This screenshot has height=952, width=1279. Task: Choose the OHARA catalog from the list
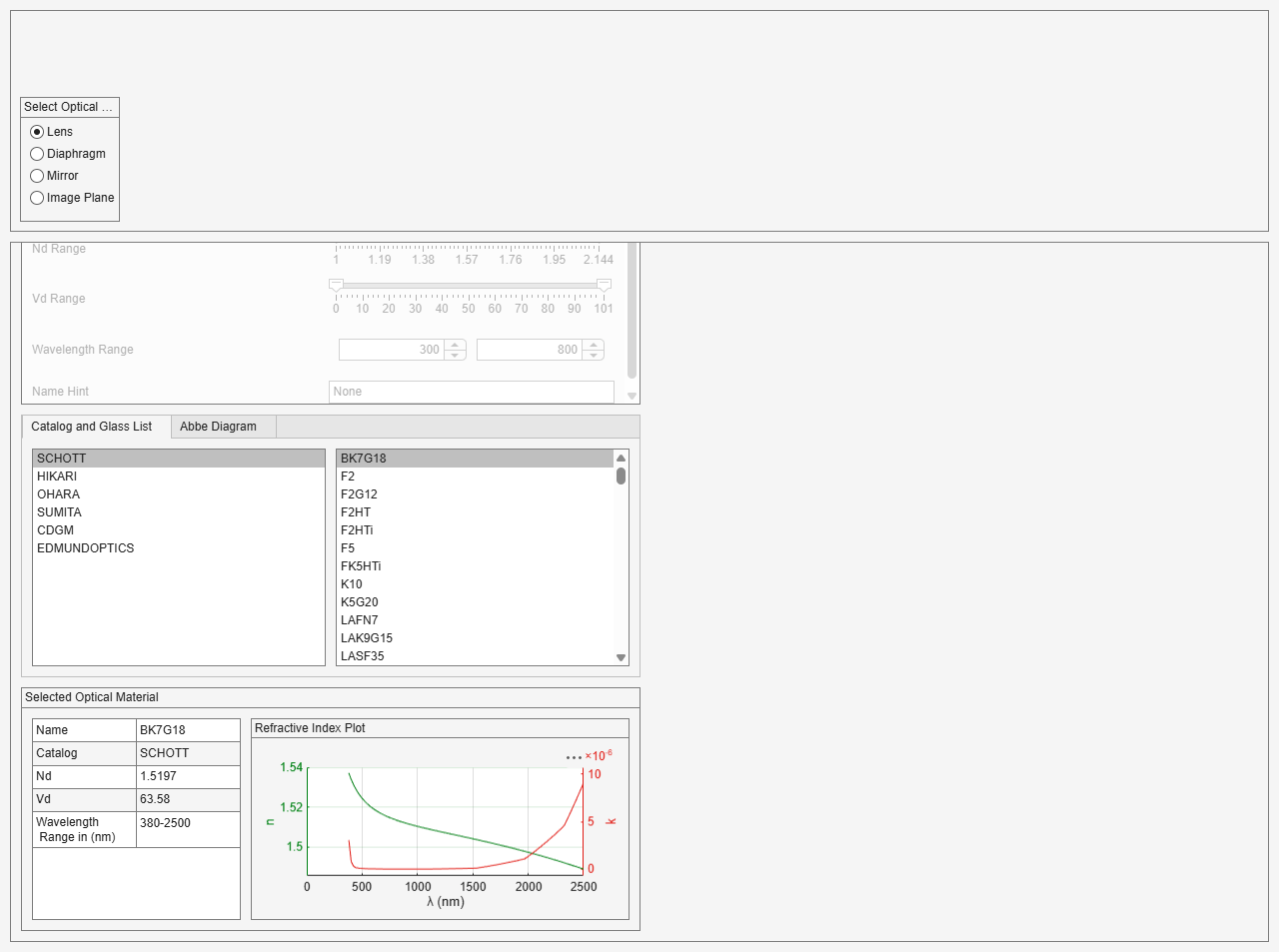[58, 493]
